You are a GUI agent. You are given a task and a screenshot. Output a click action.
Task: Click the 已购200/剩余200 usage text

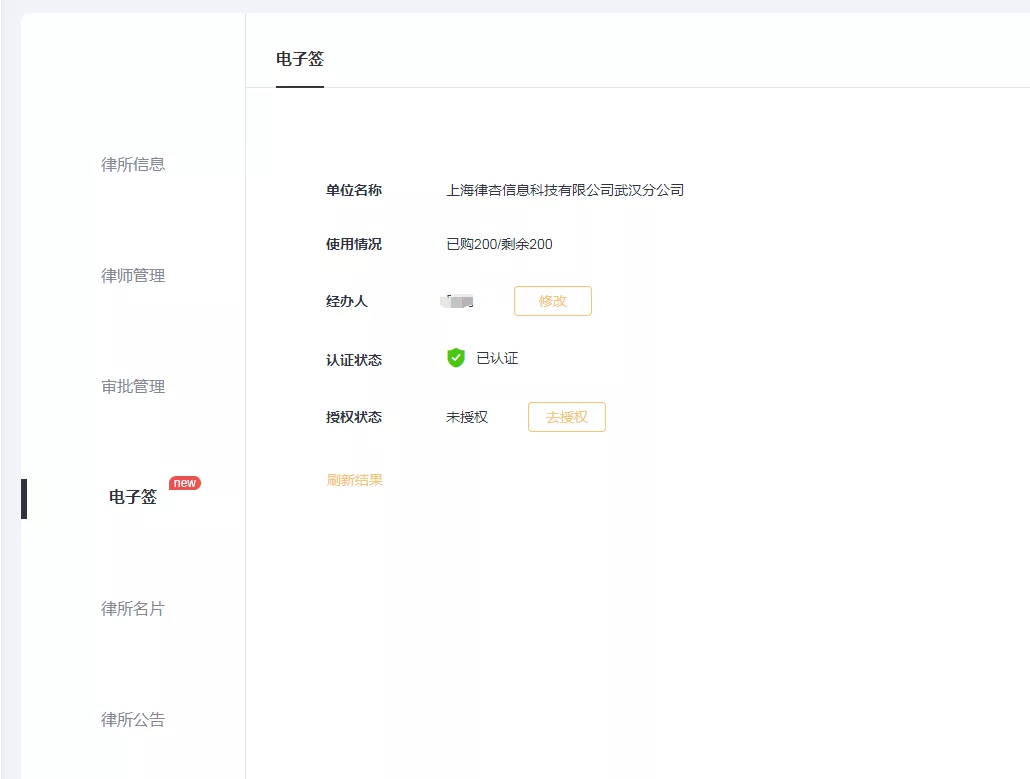499,244
